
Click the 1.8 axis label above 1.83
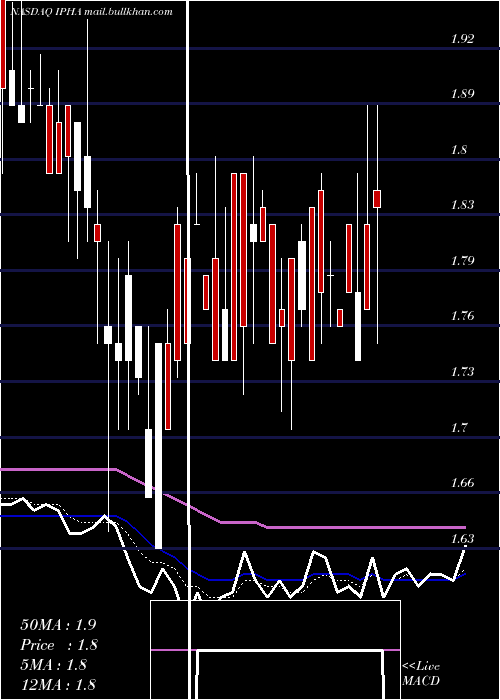(459, 150)
